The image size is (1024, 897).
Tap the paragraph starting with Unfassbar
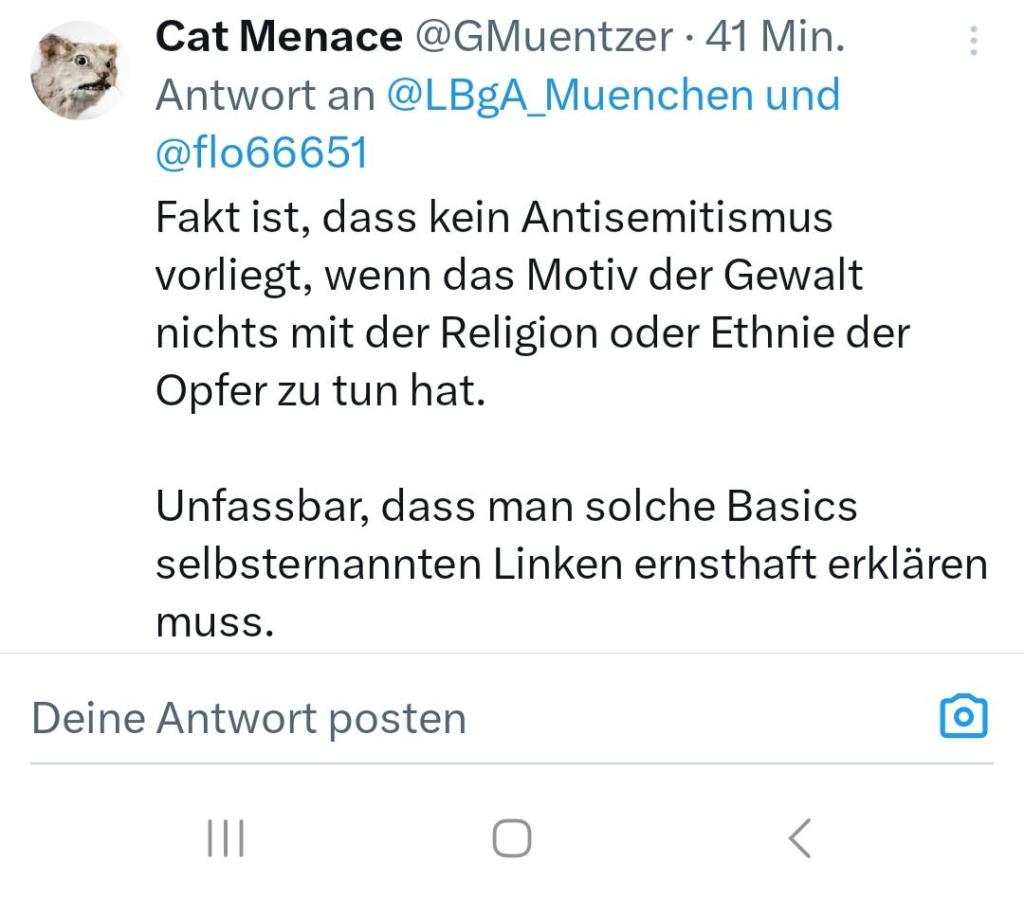(570, 564)
